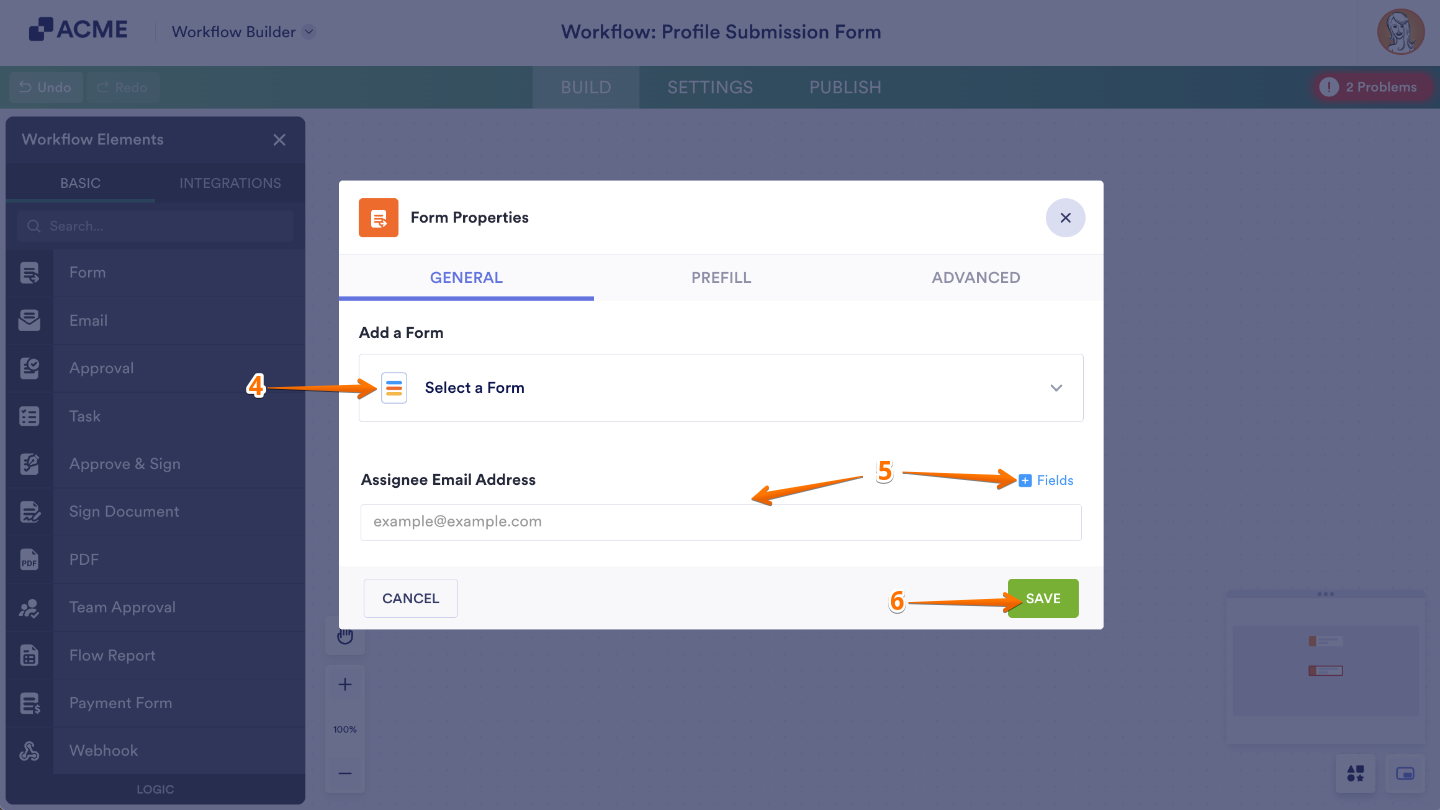Switch to the Integrations tab

point(230,183)
